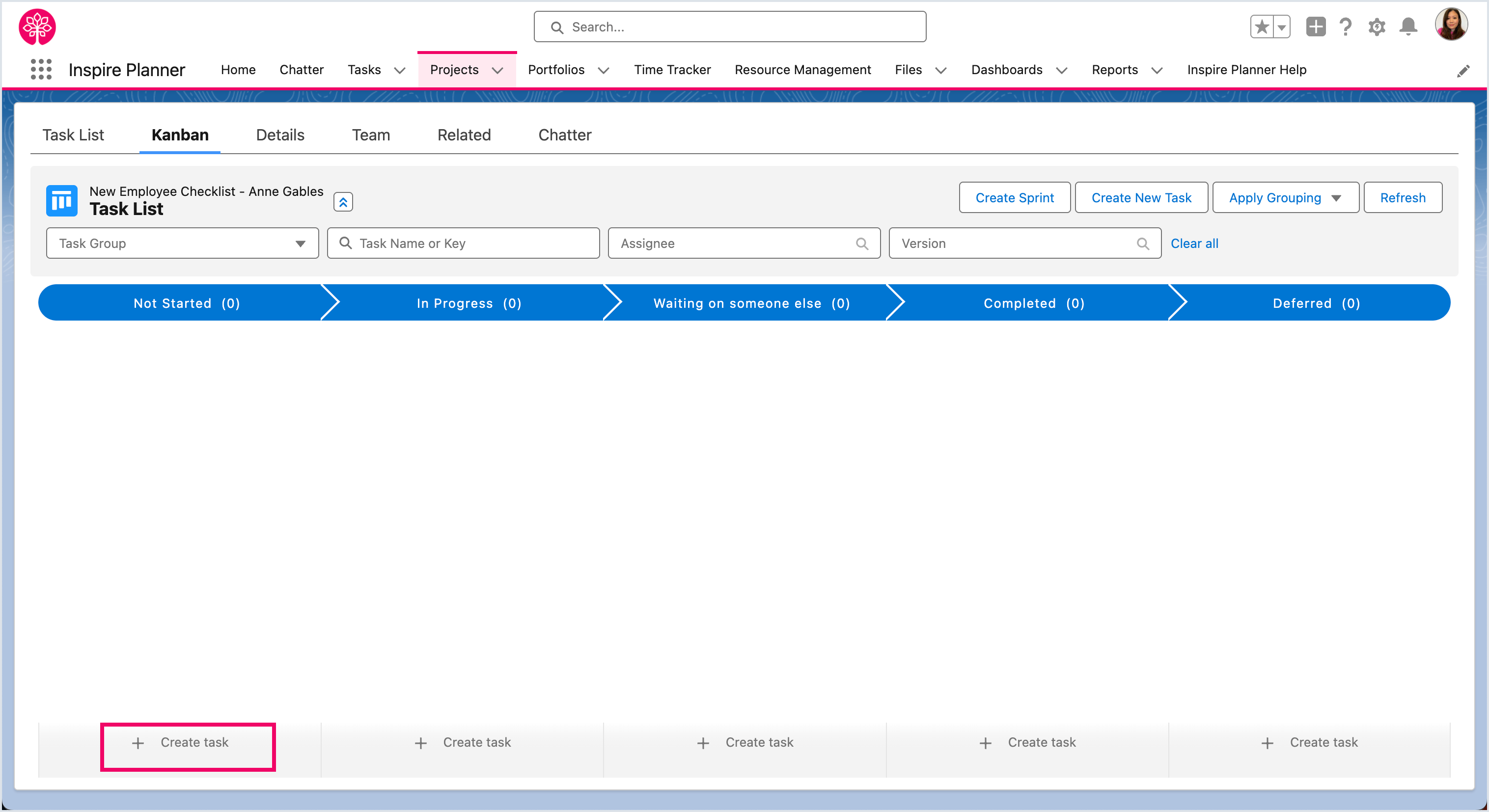
Task: Switch to the Related tab
Action: pos(464,135)
